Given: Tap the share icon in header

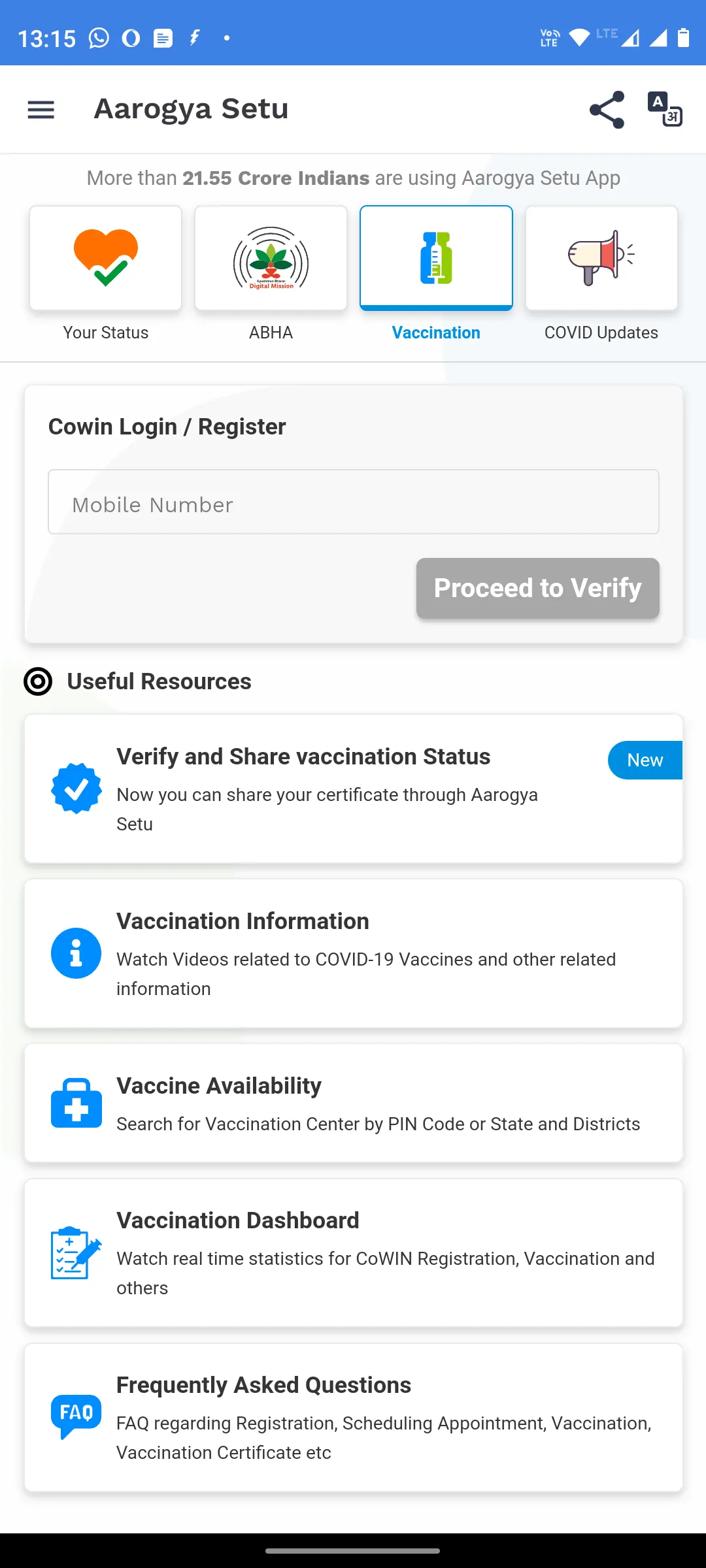Looking at the screenshot, I should [607, 110].
